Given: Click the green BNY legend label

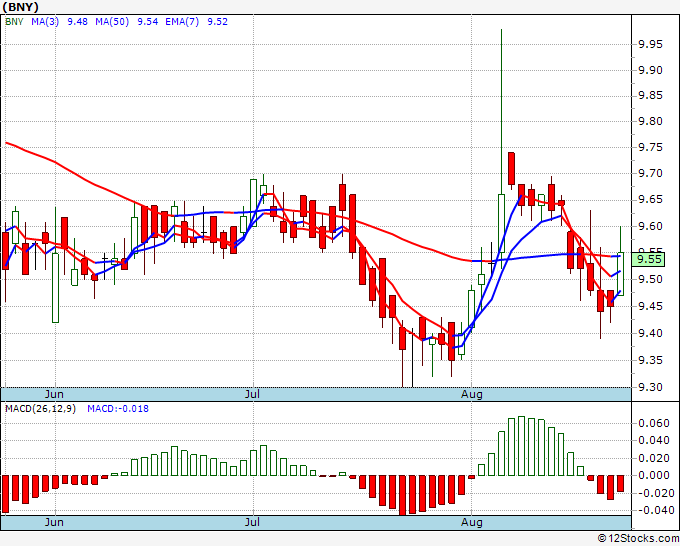Looking at the screenshot, I should pos(14,21).
